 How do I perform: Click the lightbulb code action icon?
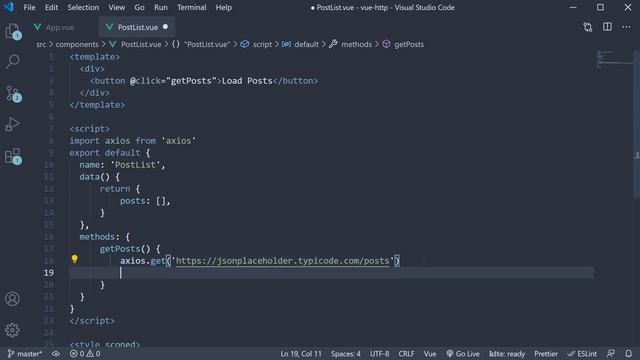[74, 259]
